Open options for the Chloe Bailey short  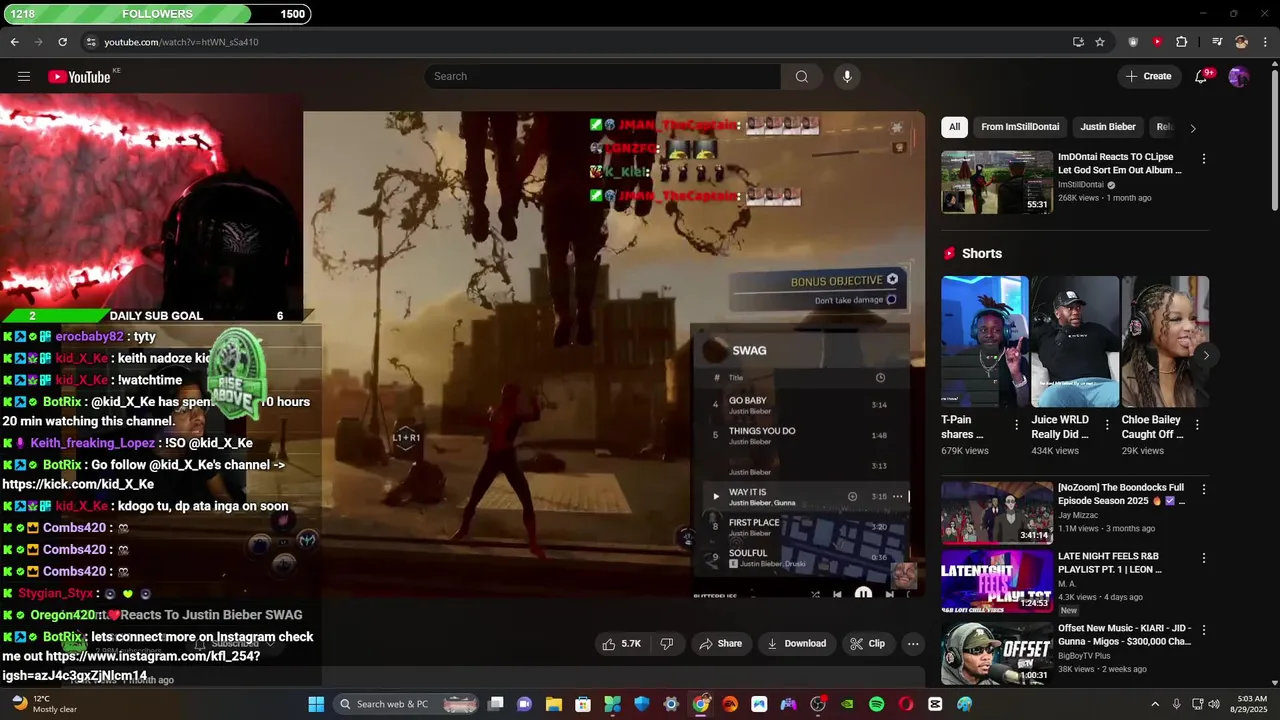1197,425
